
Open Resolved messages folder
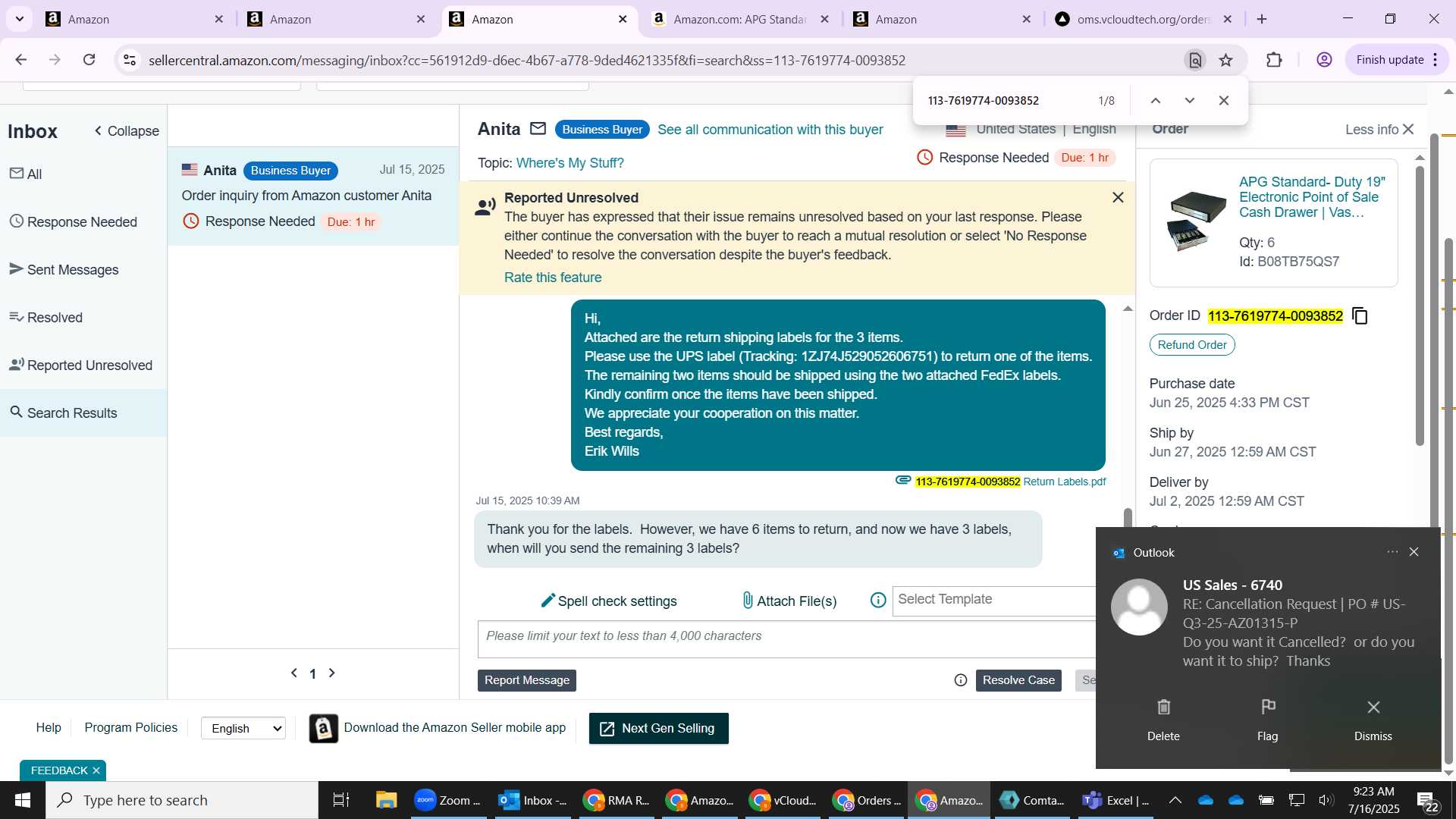[46, 317]
